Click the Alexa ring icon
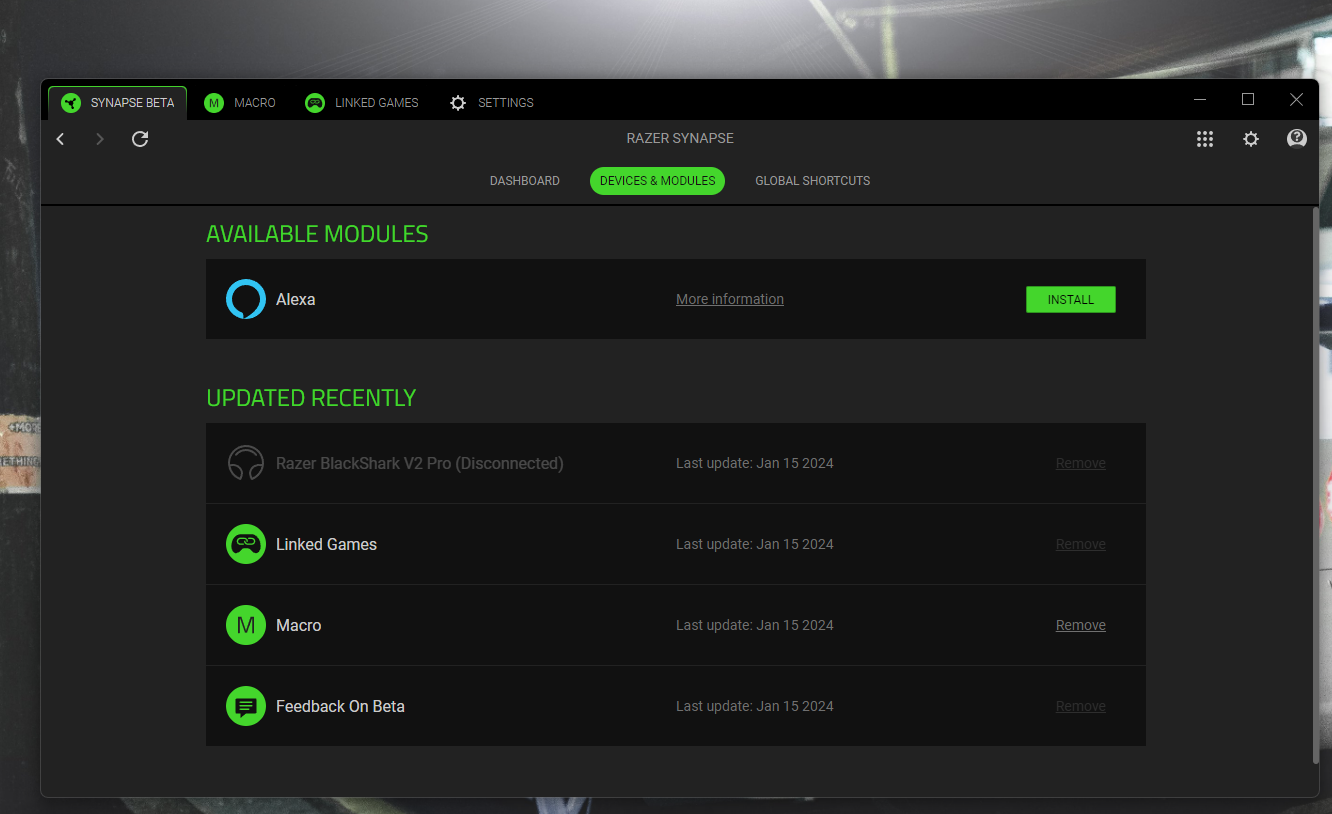This screenshot has height=814, width=1332. [x=246, y=299]
